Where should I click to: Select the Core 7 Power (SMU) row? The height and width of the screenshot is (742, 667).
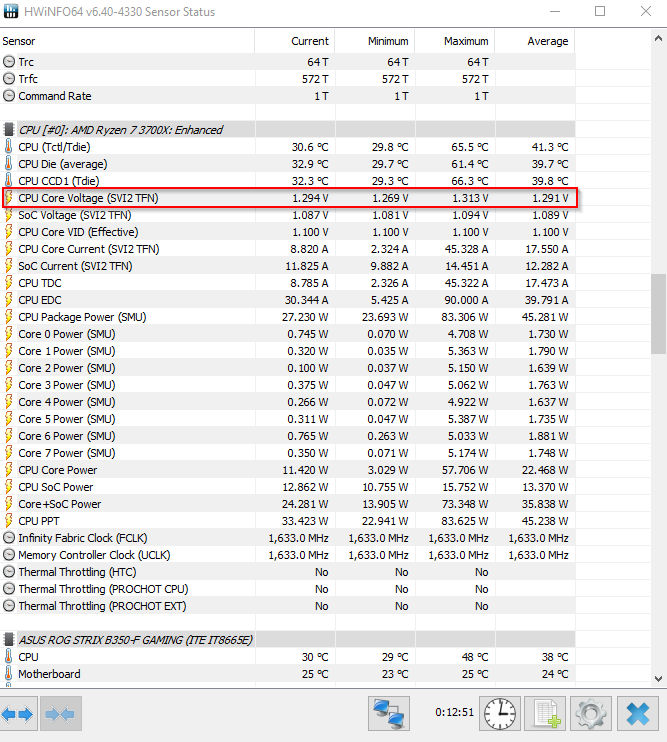pyautogui.click(x=288, y=453)
